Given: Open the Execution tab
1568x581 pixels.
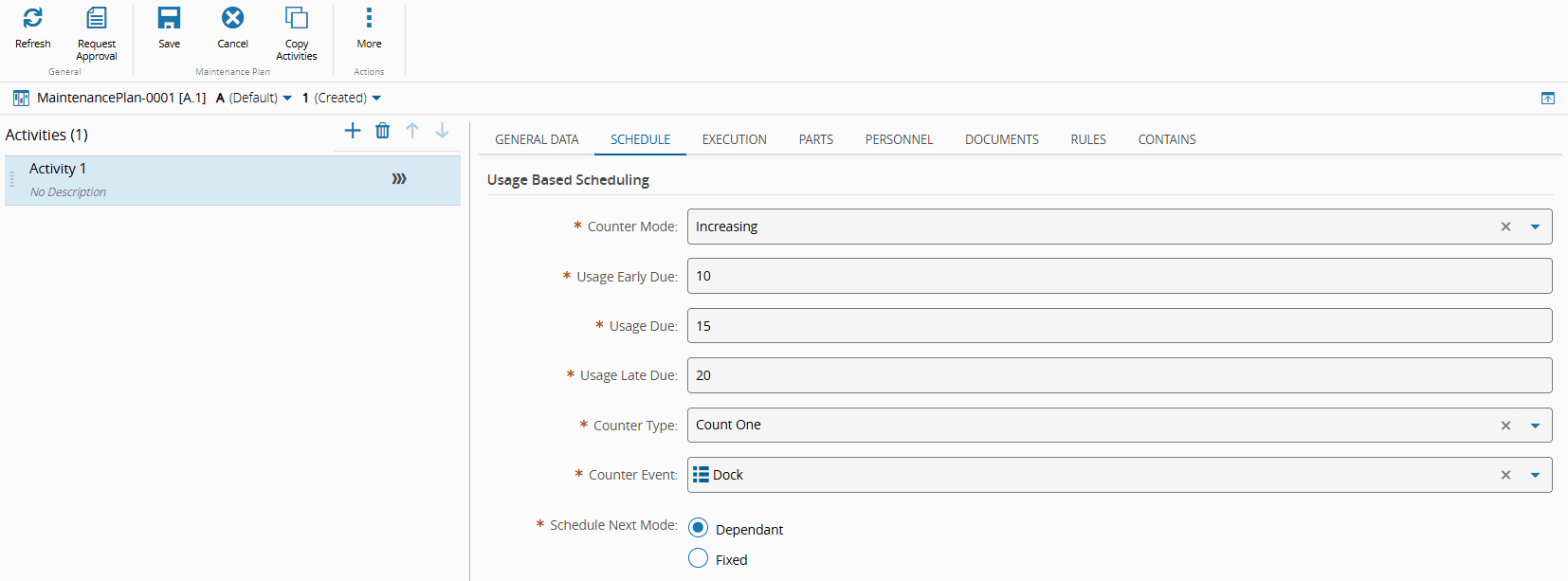Looking at the screenshot, I should [x=734, y=139].
